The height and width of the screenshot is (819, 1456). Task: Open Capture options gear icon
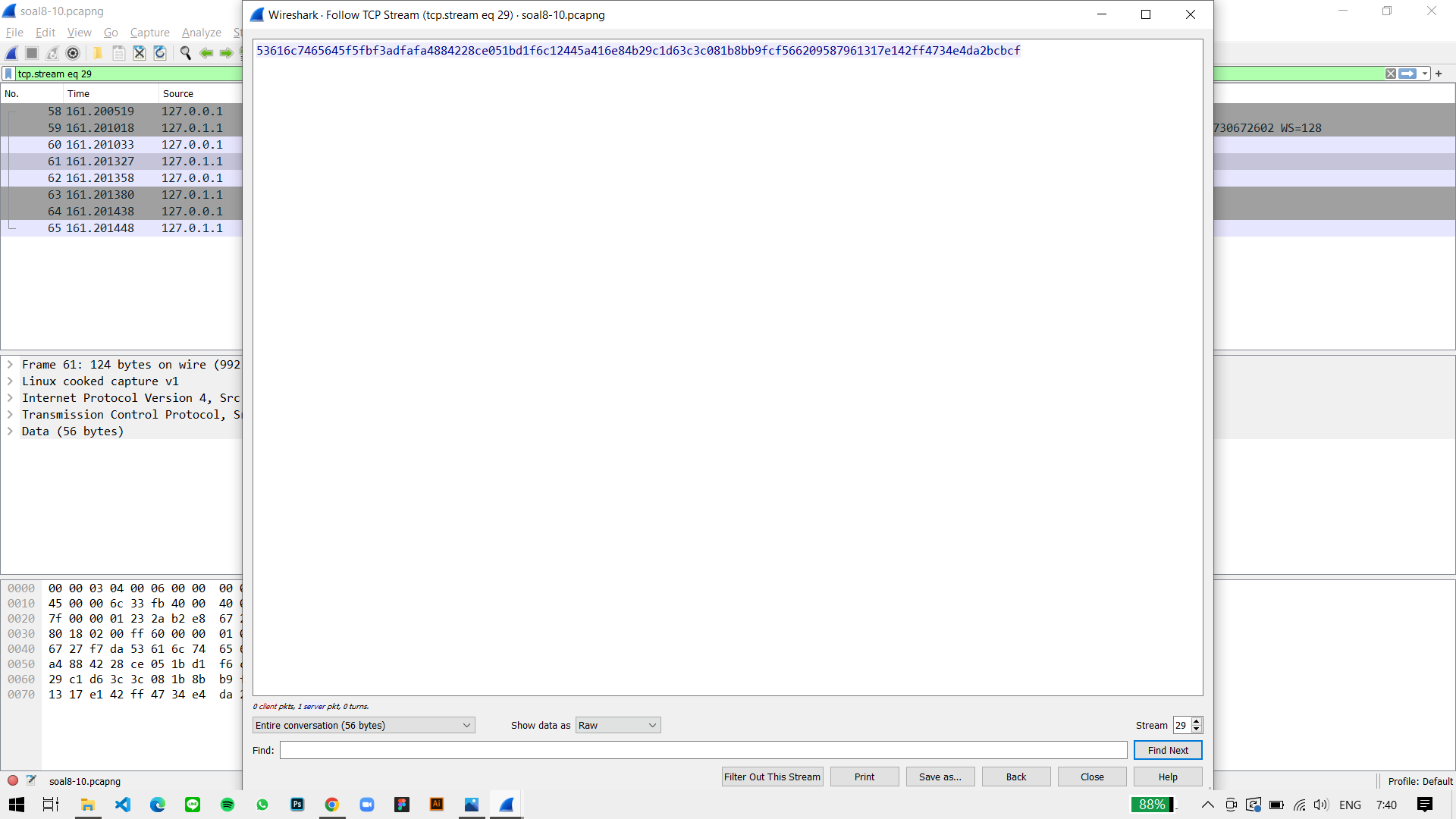(x=73, y=53)
